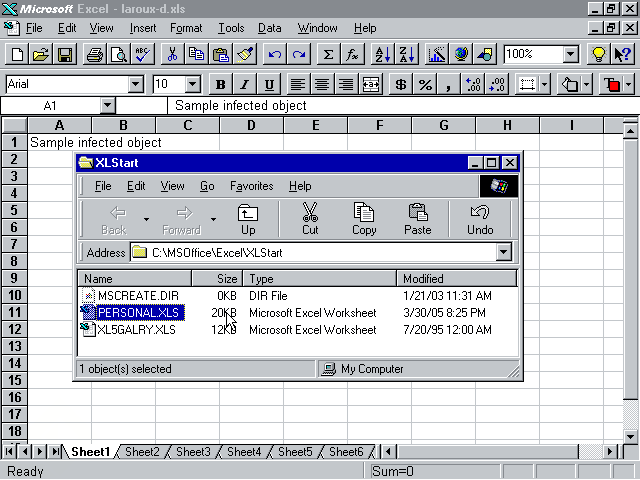
Task: Toggle Italic formatting button
Action: pyautogui.click(x=244, y=84)
